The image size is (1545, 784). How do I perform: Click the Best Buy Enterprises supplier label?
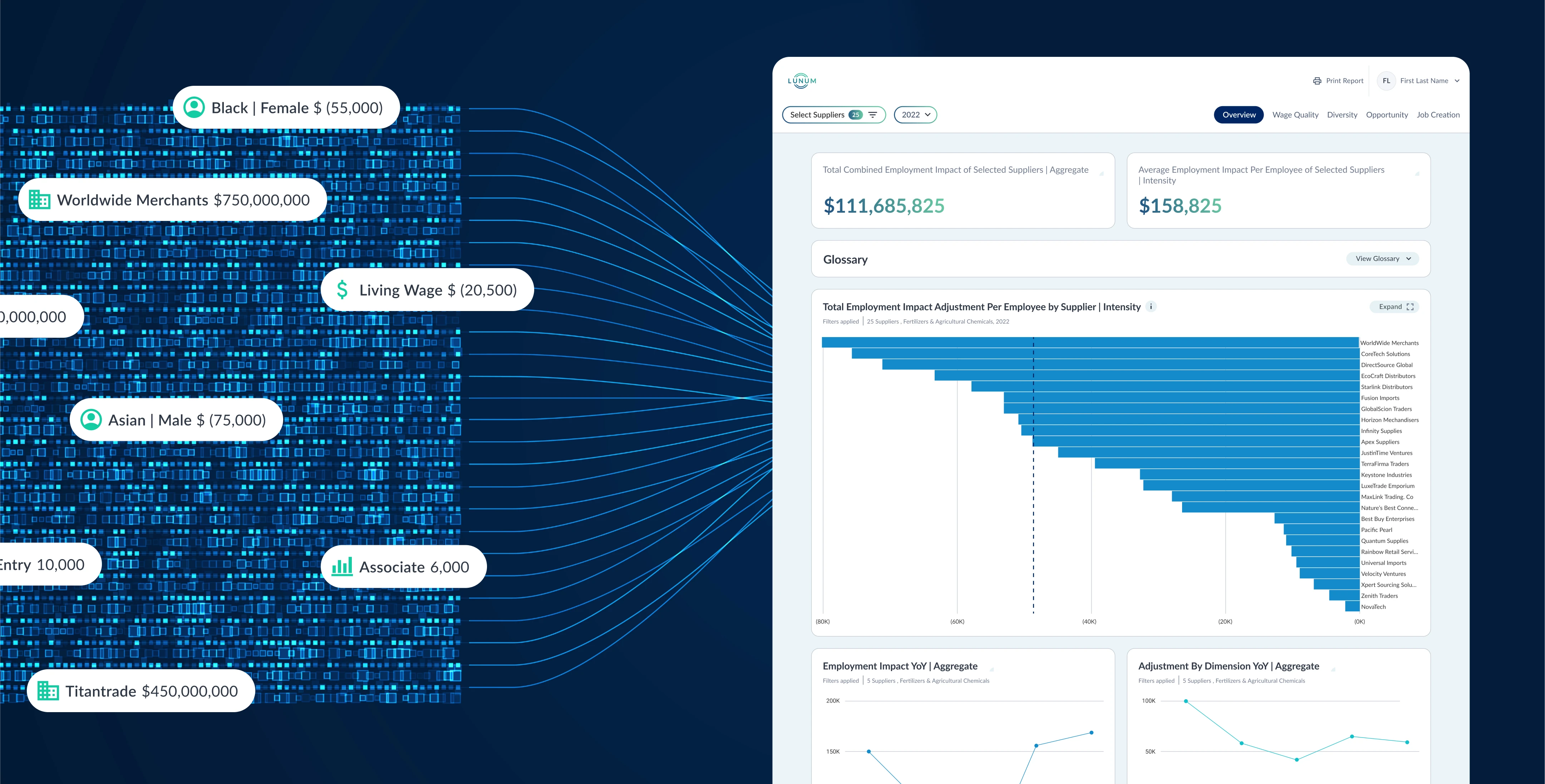click(1387, 519)
